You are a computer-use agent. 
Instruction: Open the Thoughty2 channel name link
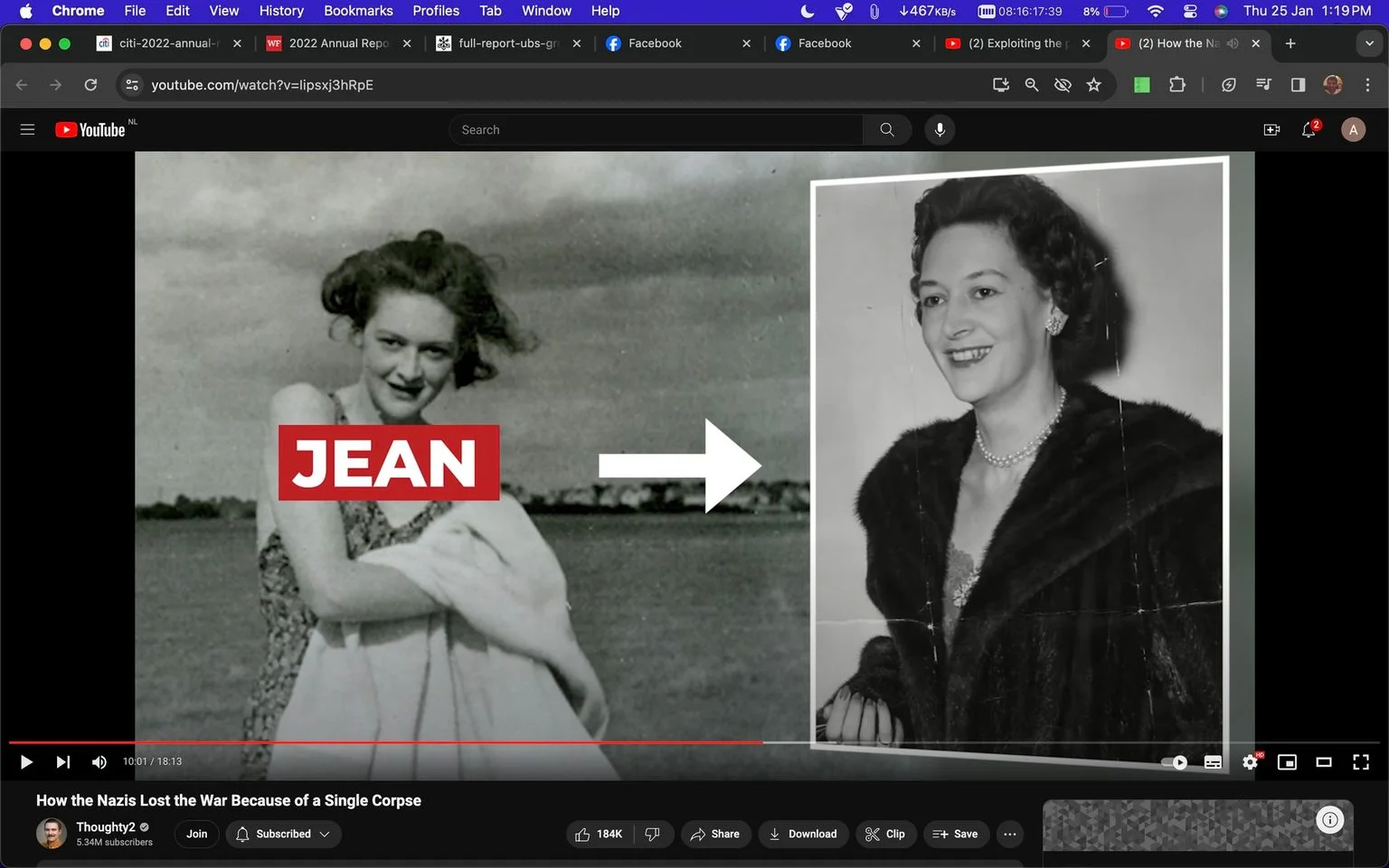pos(106,826)
